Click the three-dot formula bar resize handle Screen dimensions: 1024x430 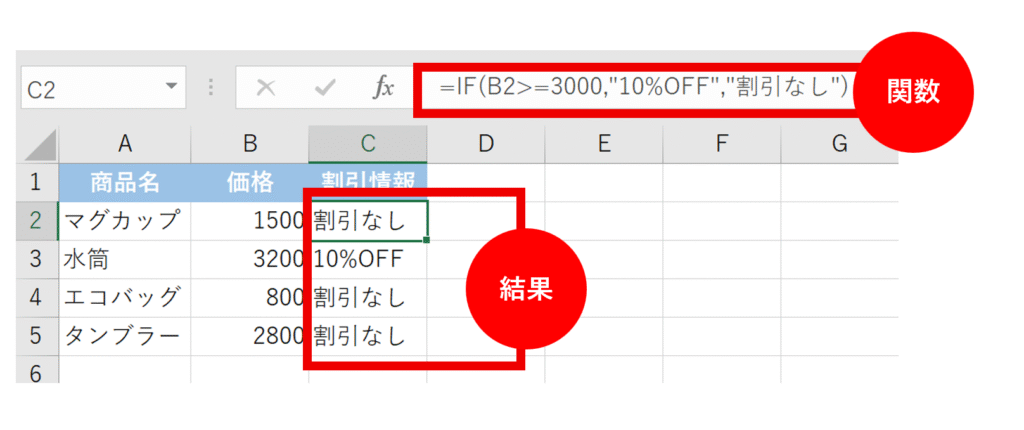pyautogui.click(x=211, y=88)
